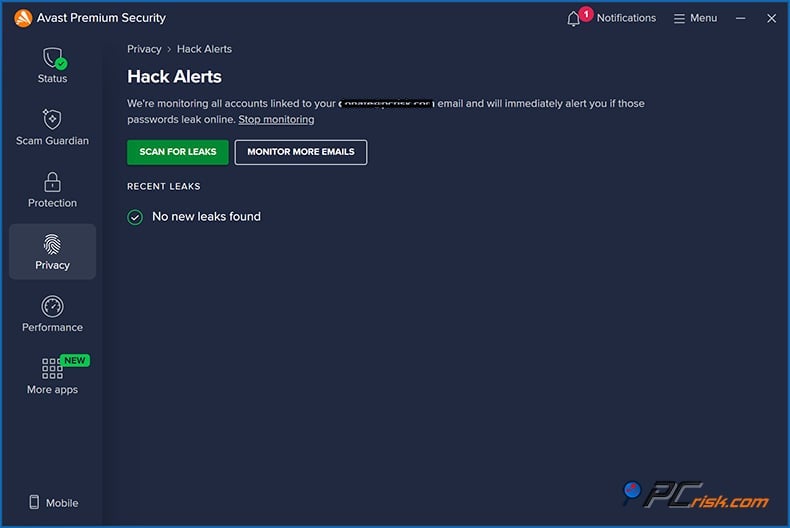Click the No new leaks found checkmark
790x528 pixels.
pyautogui.click(x=135, y=217)
